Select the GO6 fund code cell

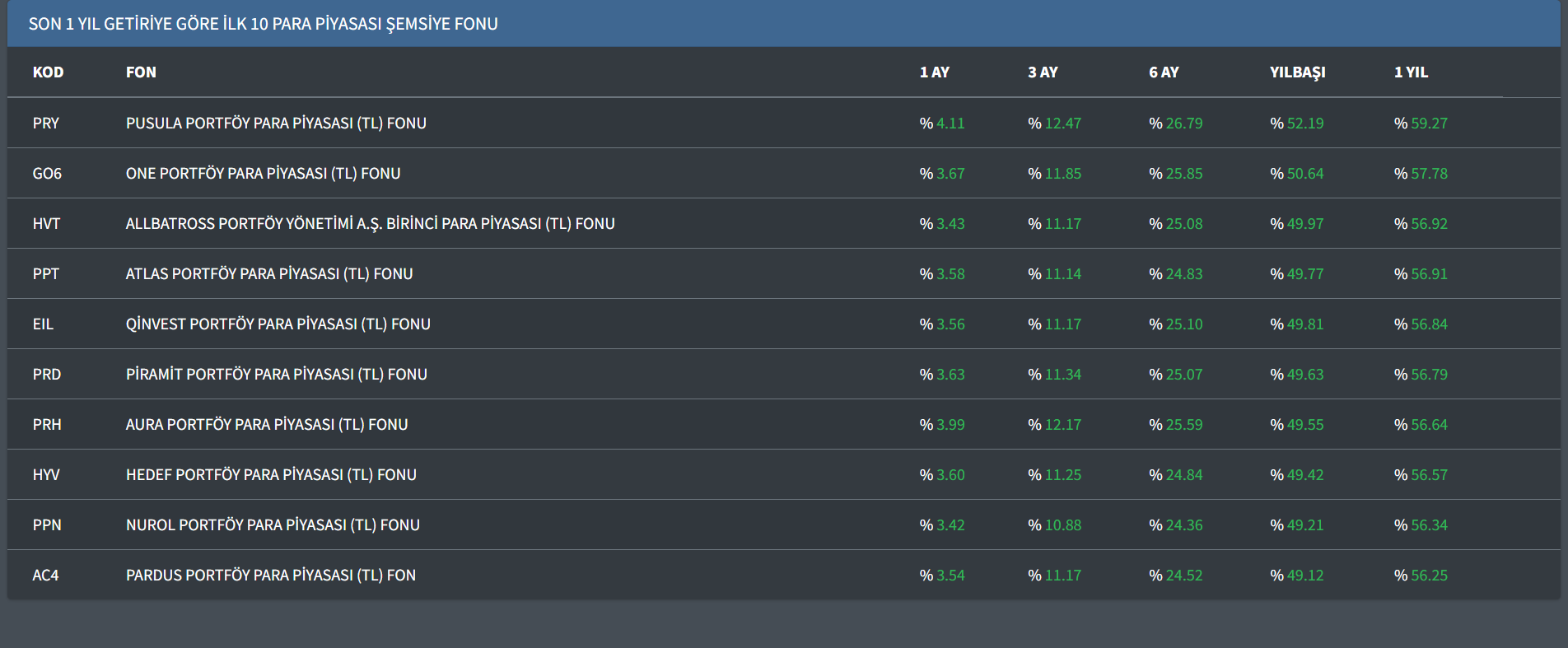pos(47,174)
